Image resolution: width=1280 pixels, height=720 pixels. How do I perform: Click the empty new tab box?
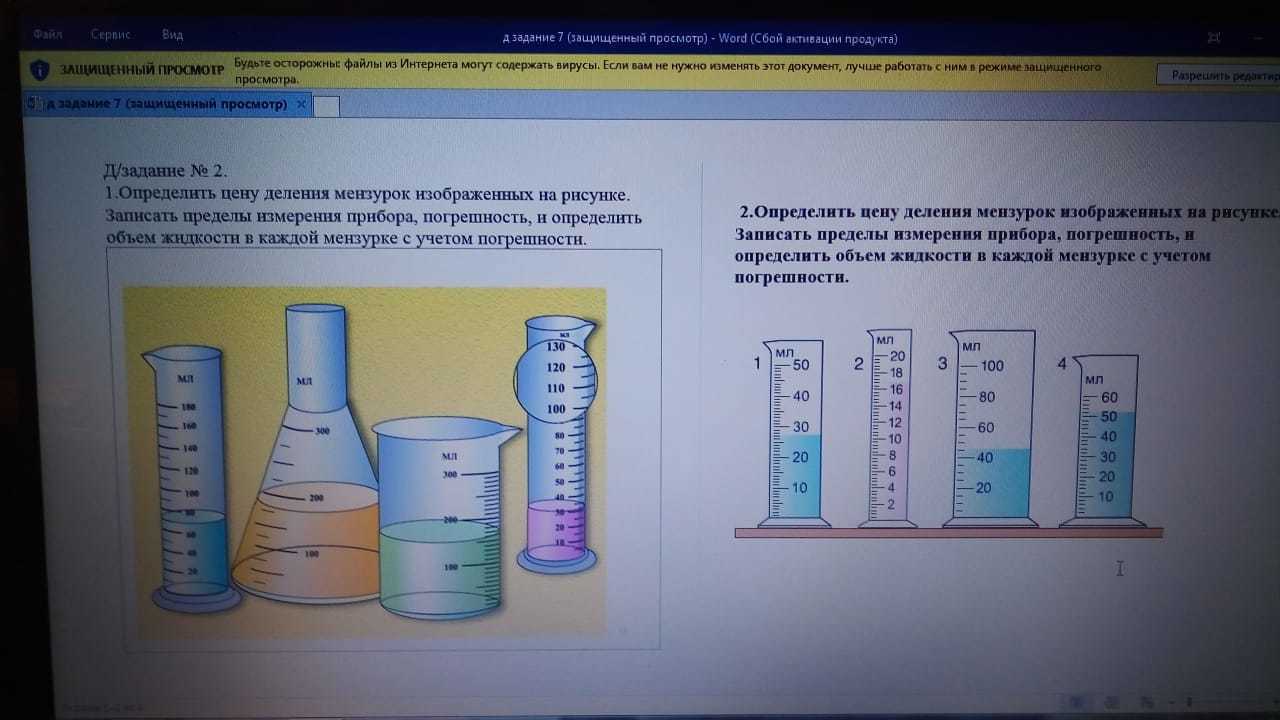point(327,106)
